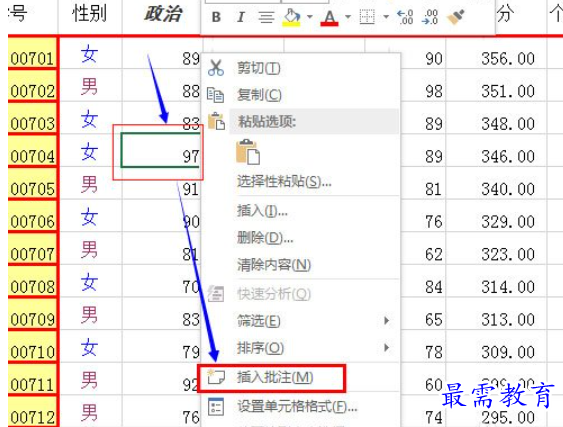
Task: Select the 政治 column header
Action: coord(163,14)
